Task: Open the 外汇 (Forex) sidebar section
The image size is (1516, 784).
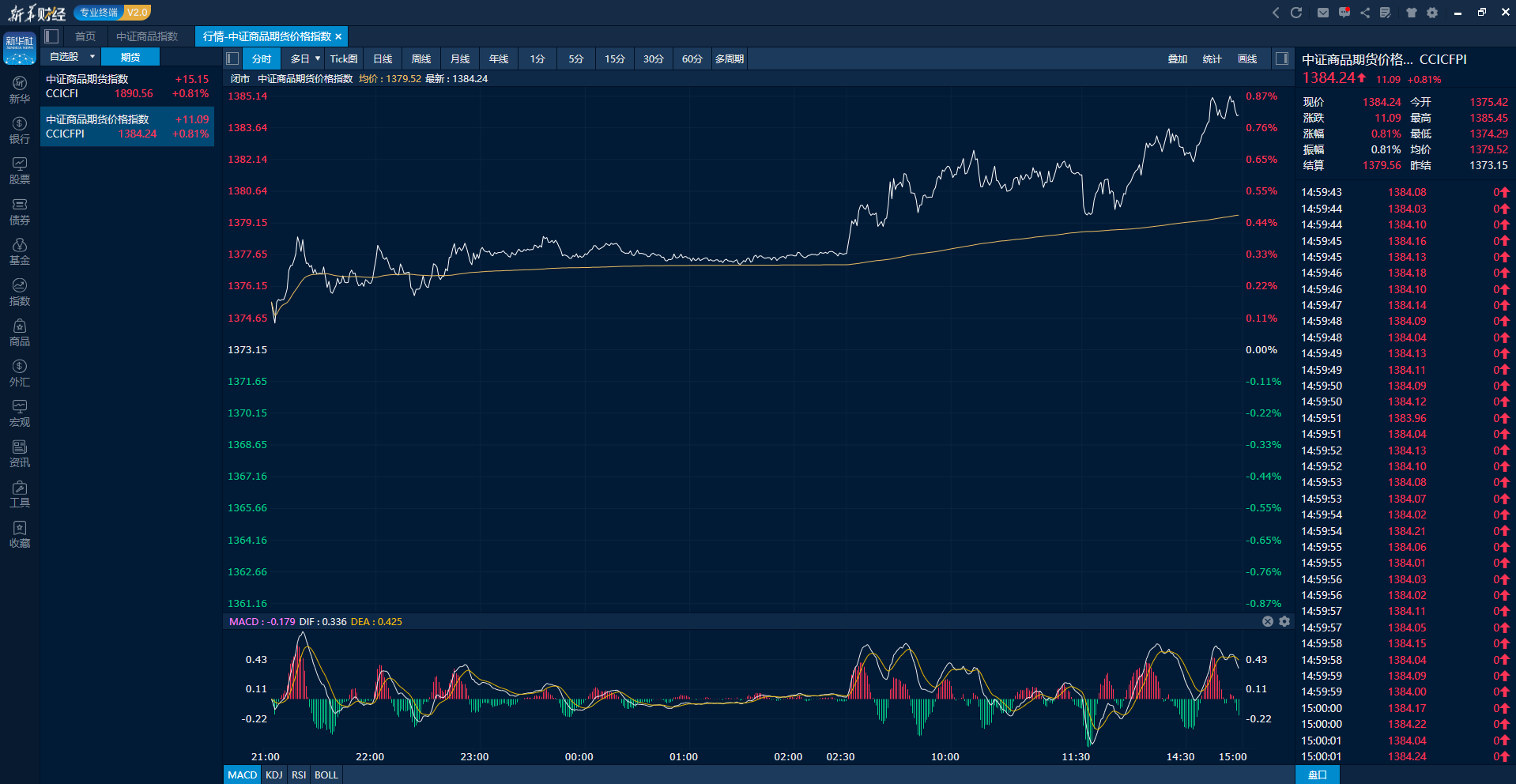Action: 20,373
